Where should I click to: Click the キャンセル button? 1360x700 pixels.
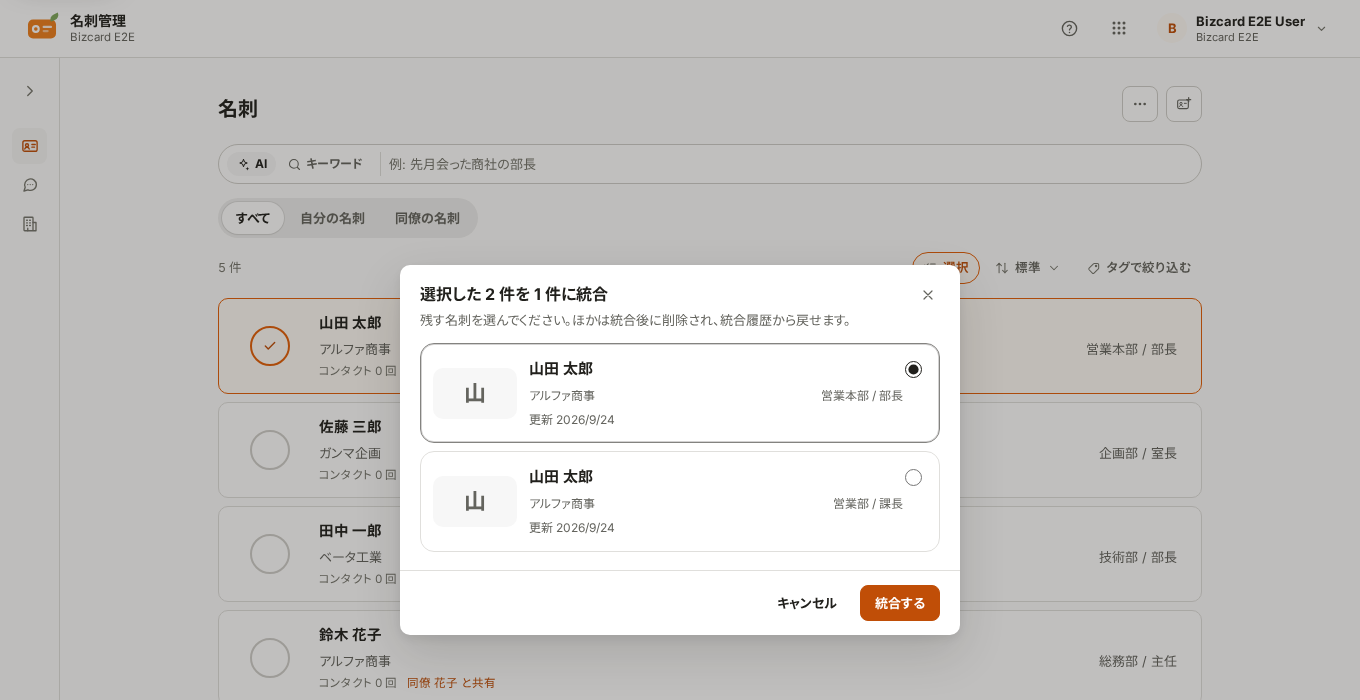tap(807, 603)
